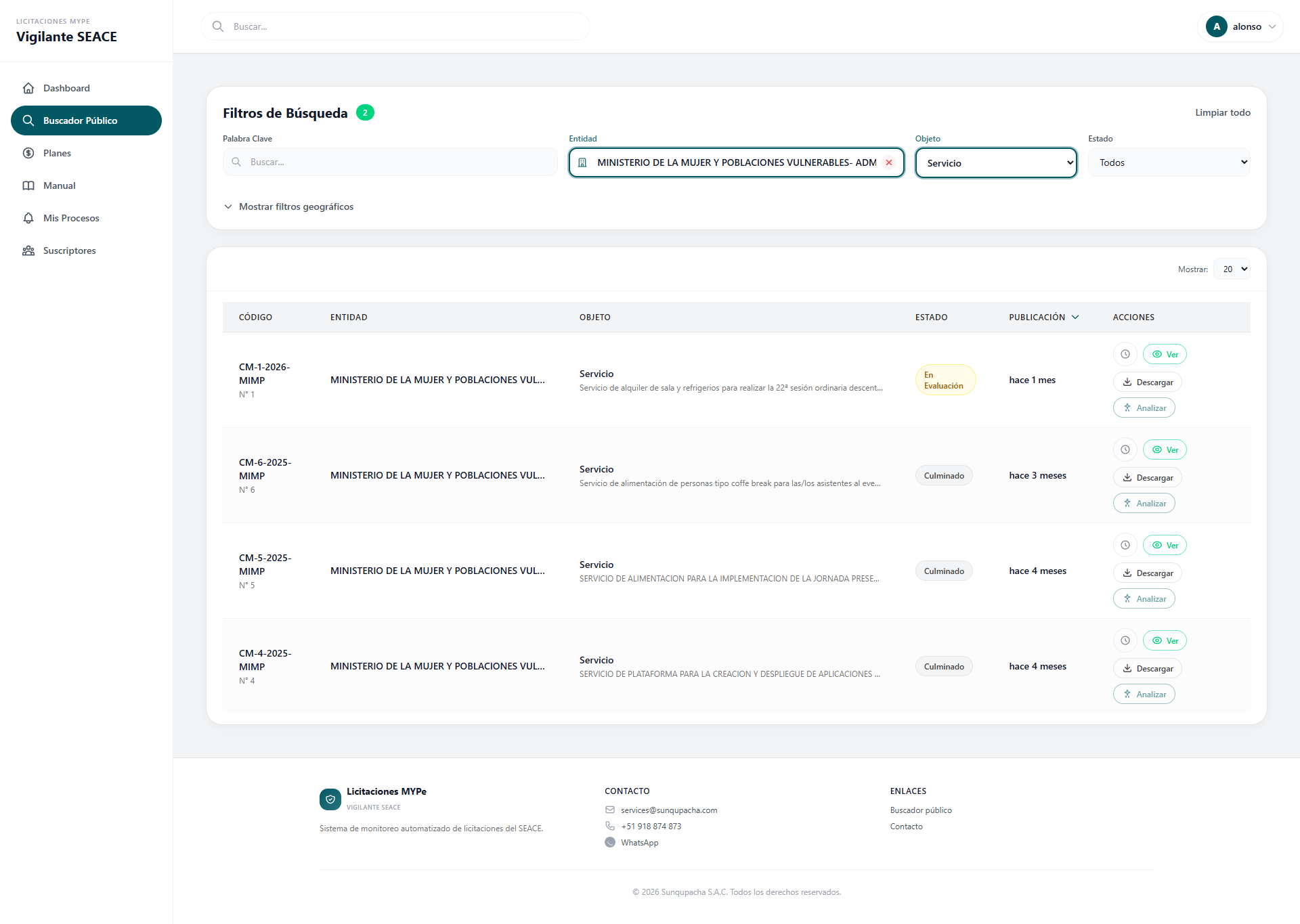Click the clock history icon on CM-1-2026-MIMP row

pyautogui.click(x=1125, y=353)
